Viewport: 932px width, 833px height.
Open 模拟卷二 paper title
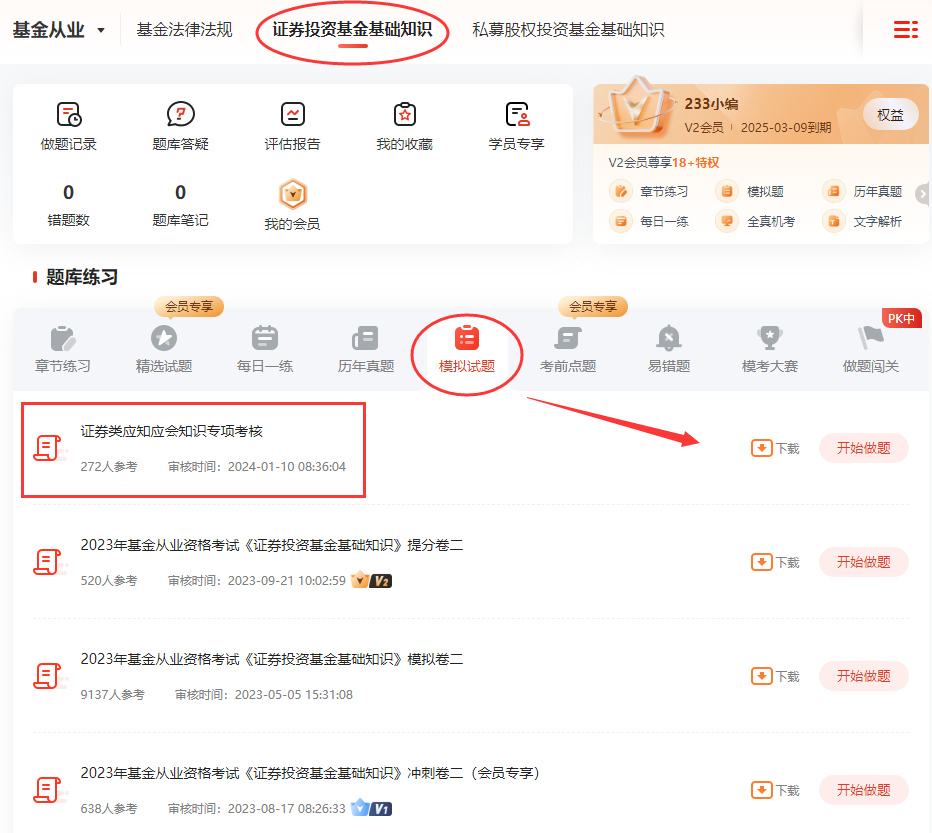point(272,659)
